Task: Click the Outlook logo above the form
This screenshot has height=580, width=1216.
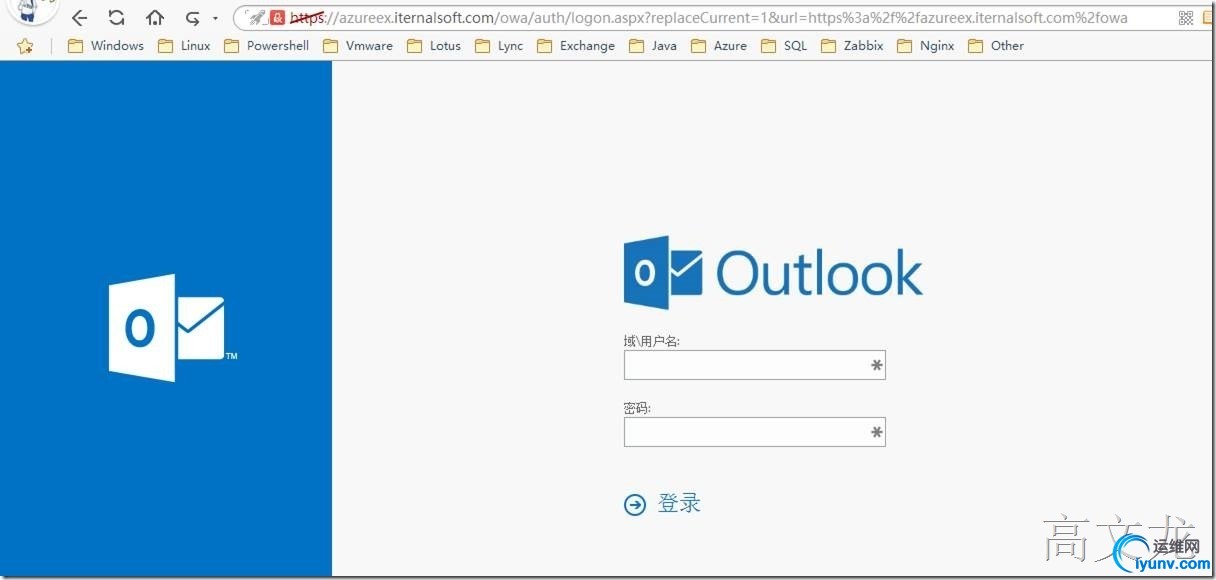Action: click(x=772, y=273)
